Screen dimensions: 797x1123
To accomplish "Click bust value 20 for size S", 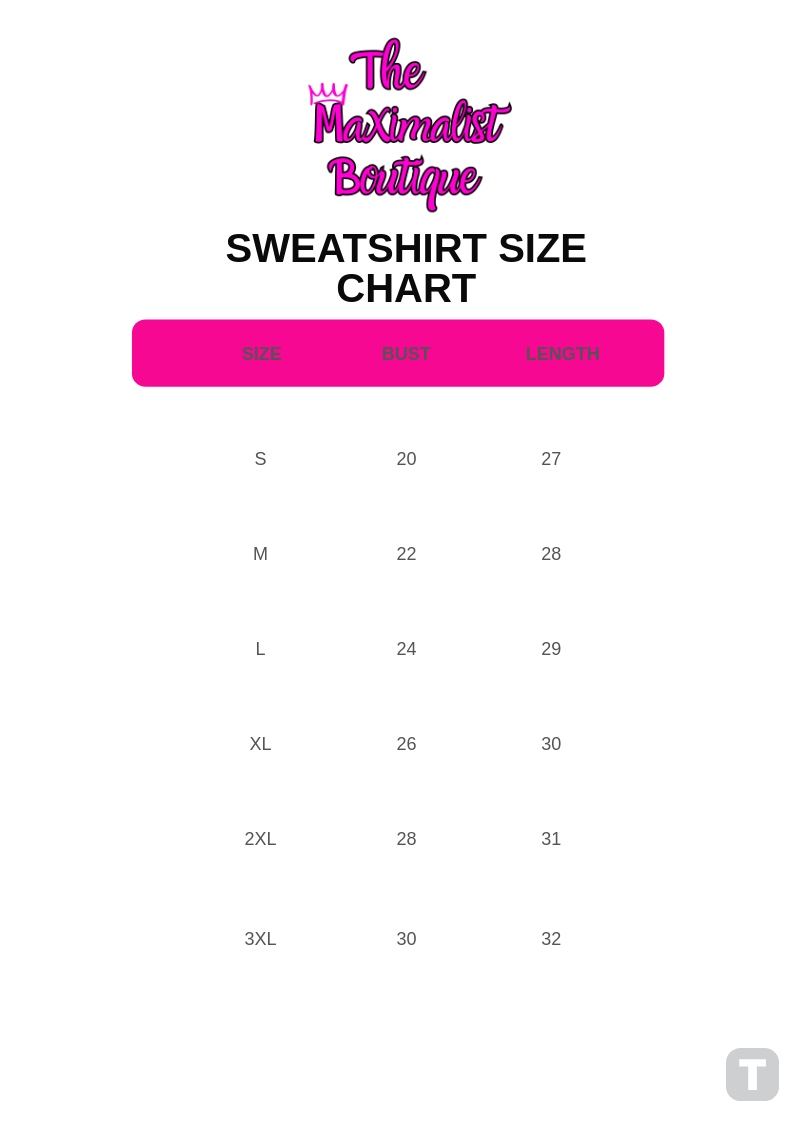I will (x=406, y=459).
